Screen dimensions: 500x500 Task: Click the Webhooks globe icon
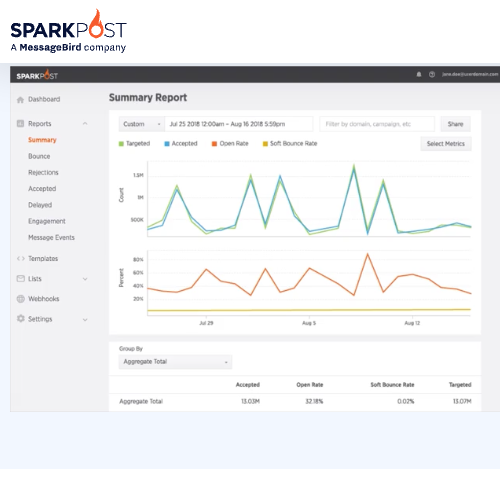click(21, 299)
